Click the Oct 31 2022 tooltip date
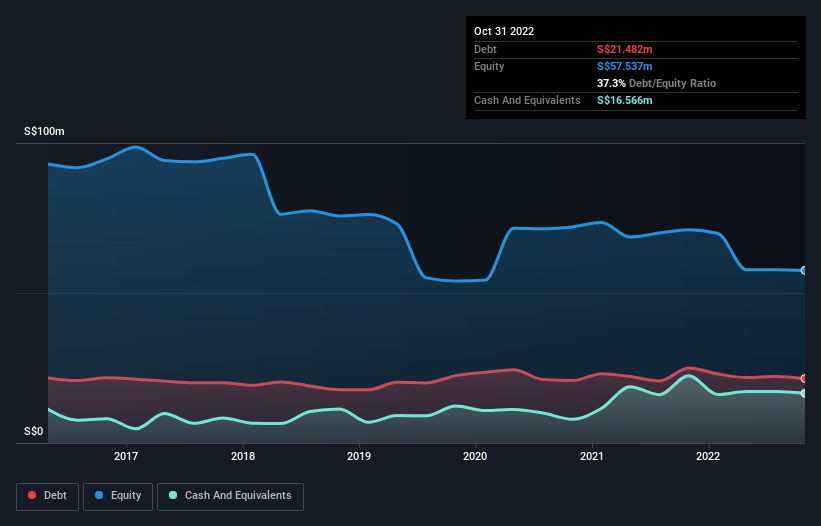This screenshot has height=526, width=821. pyautogui.click(x=504, y=31)
